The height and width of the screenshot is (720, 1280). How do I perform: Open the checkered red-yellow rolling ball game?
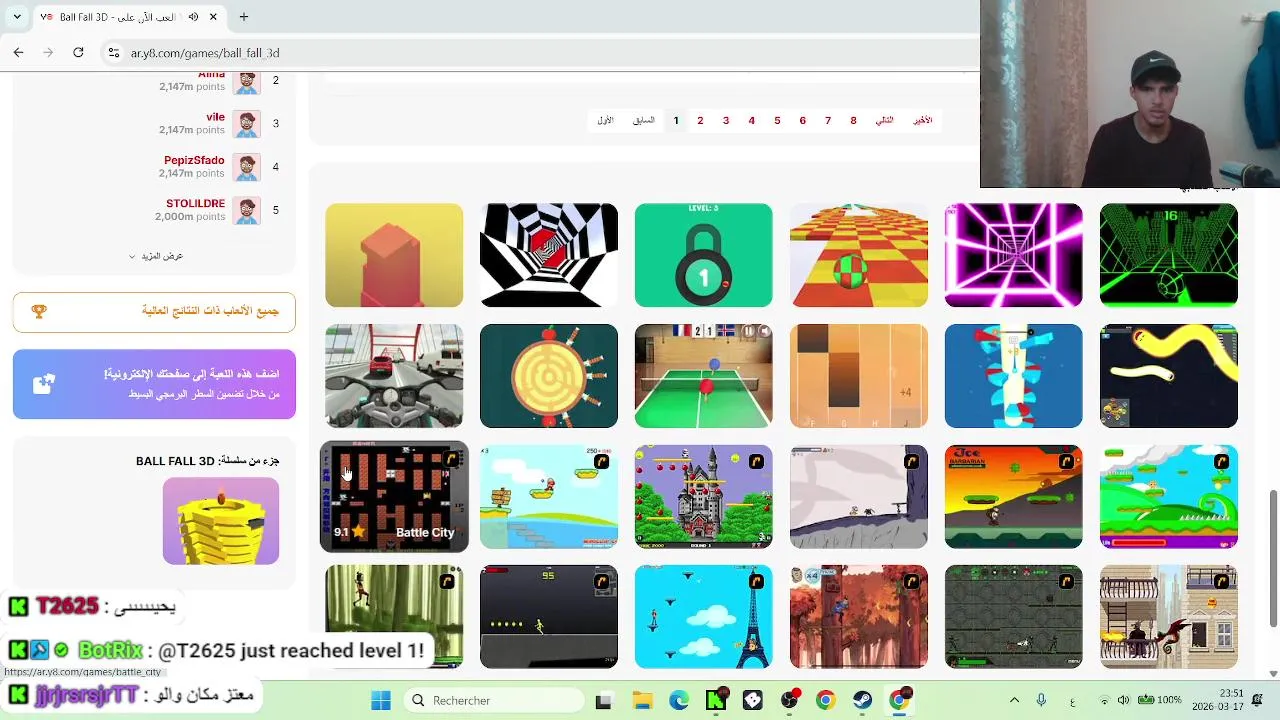(x=859, y=255)
